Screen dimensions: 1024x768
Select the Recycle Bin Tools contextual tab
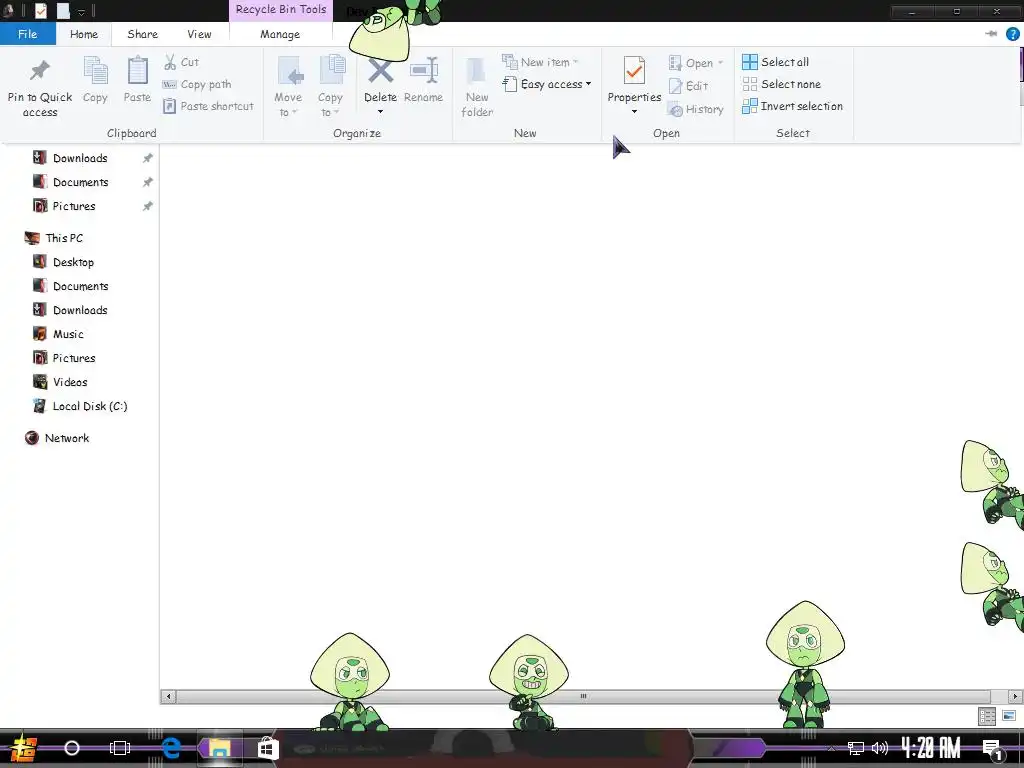[x=281, y=10]
